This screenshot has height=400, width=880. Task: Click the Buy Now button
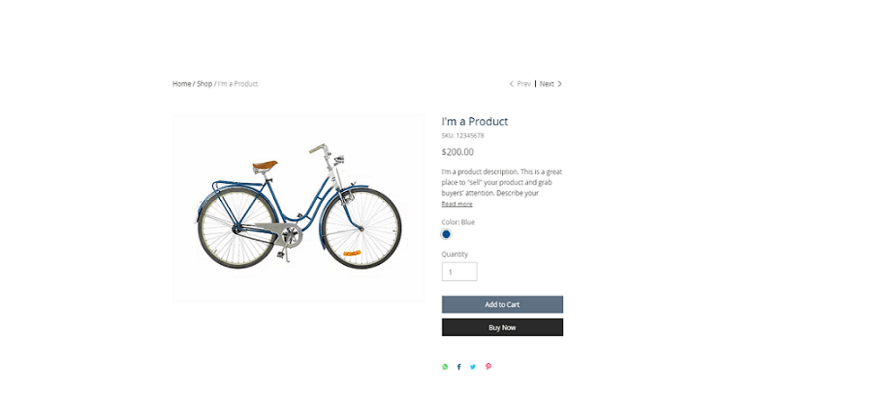pyautogui.click(x=502, y=328)
